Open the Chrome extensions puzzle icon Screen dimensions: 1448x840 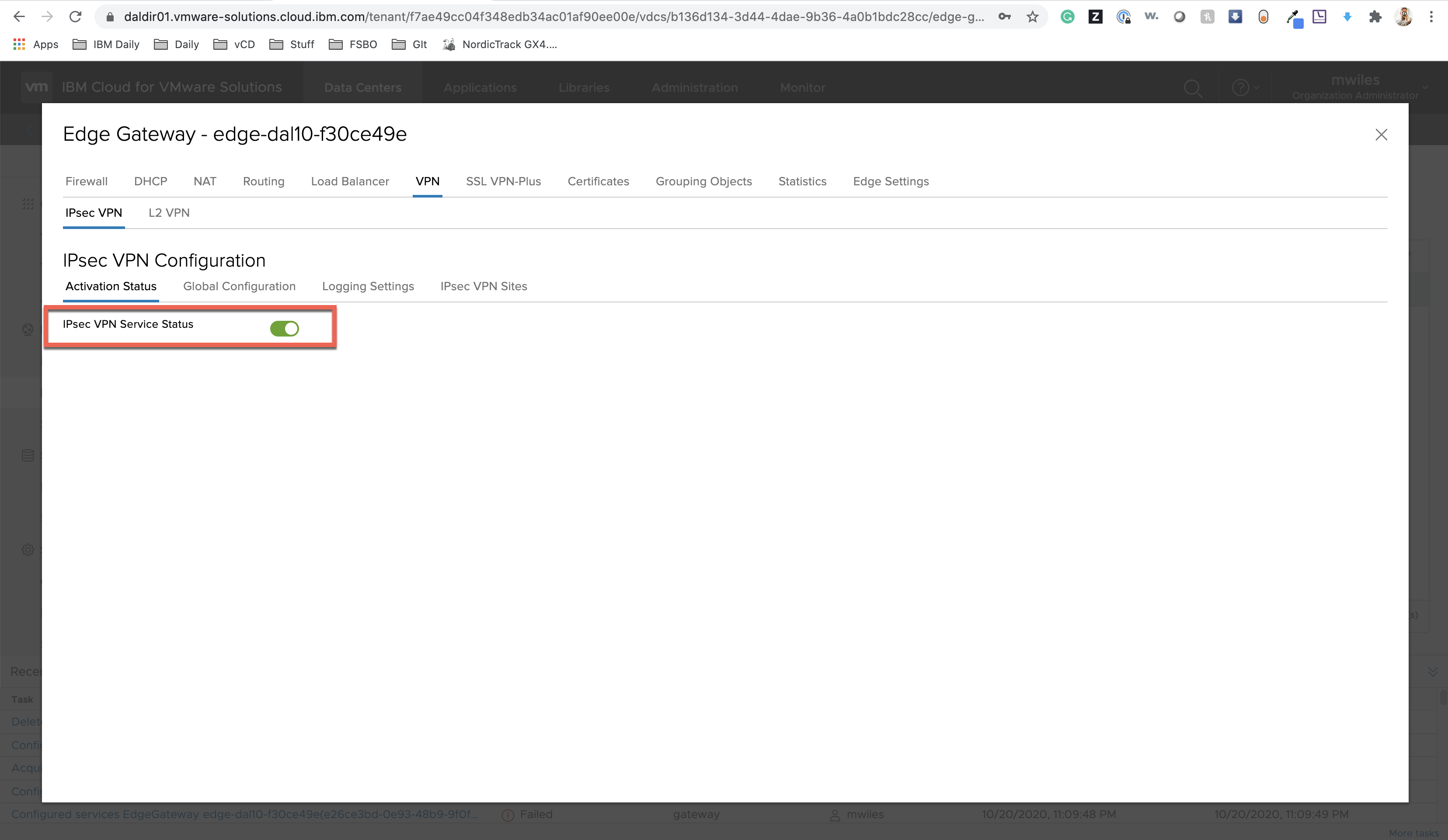point(1375,17)
